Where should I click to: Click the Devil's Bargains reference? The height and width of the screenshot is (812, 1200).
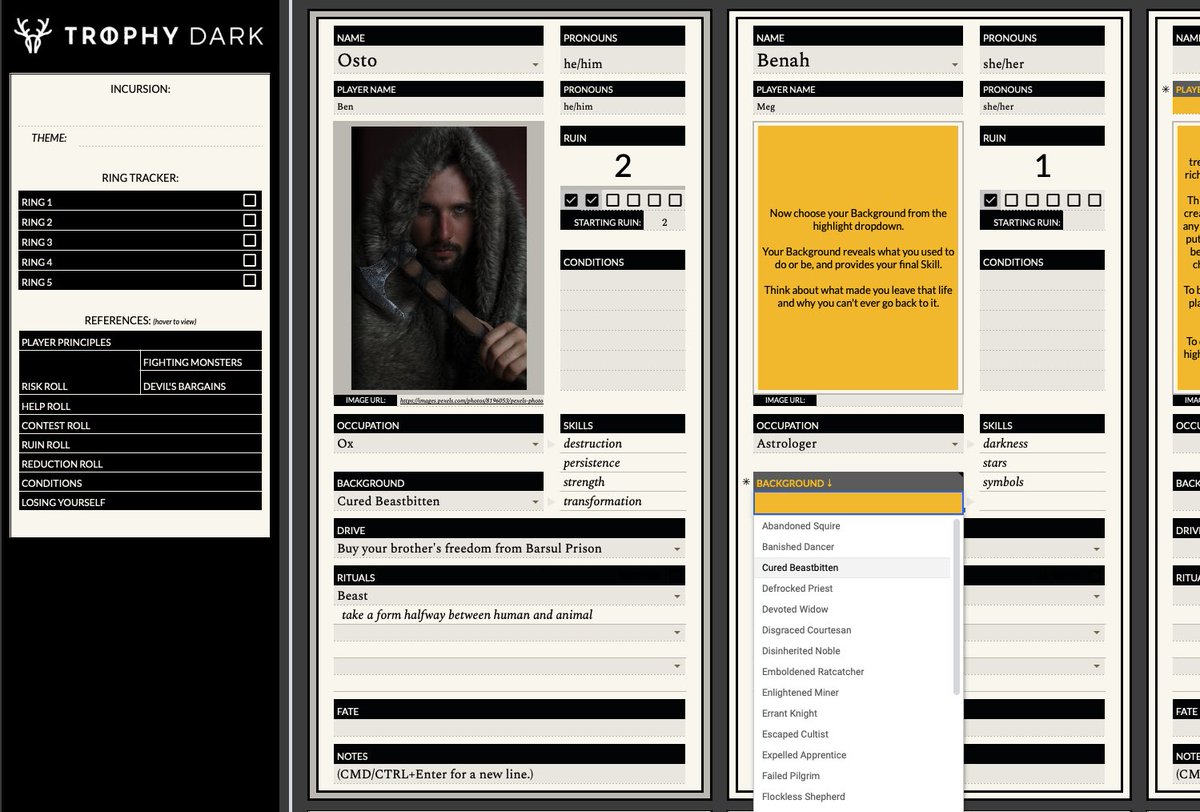pyautogui.click(x=201, y=385)
